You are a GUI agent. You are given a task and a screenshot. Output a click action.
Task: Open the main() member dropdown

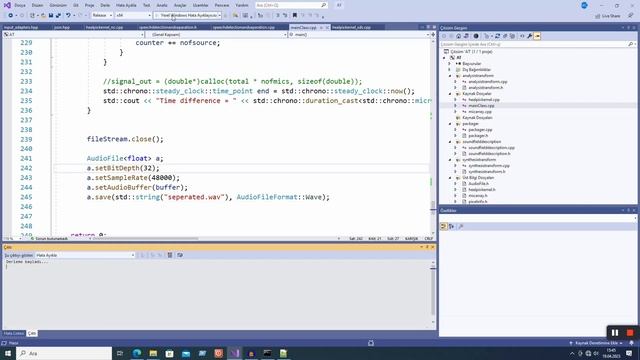coord(359,35)
